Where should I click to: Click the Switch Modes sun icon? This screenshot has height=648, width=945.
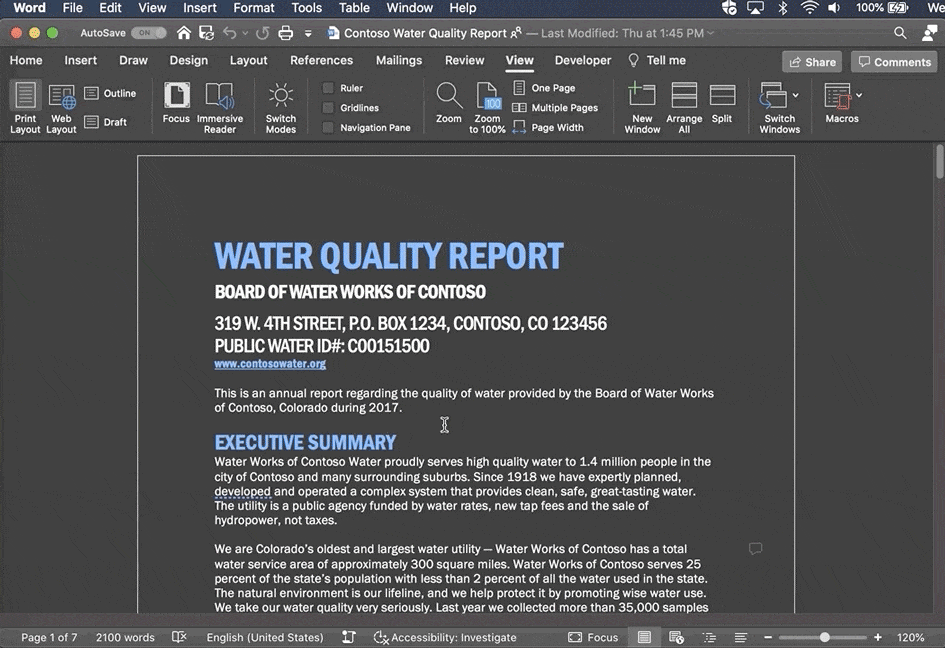coord(281,97)
